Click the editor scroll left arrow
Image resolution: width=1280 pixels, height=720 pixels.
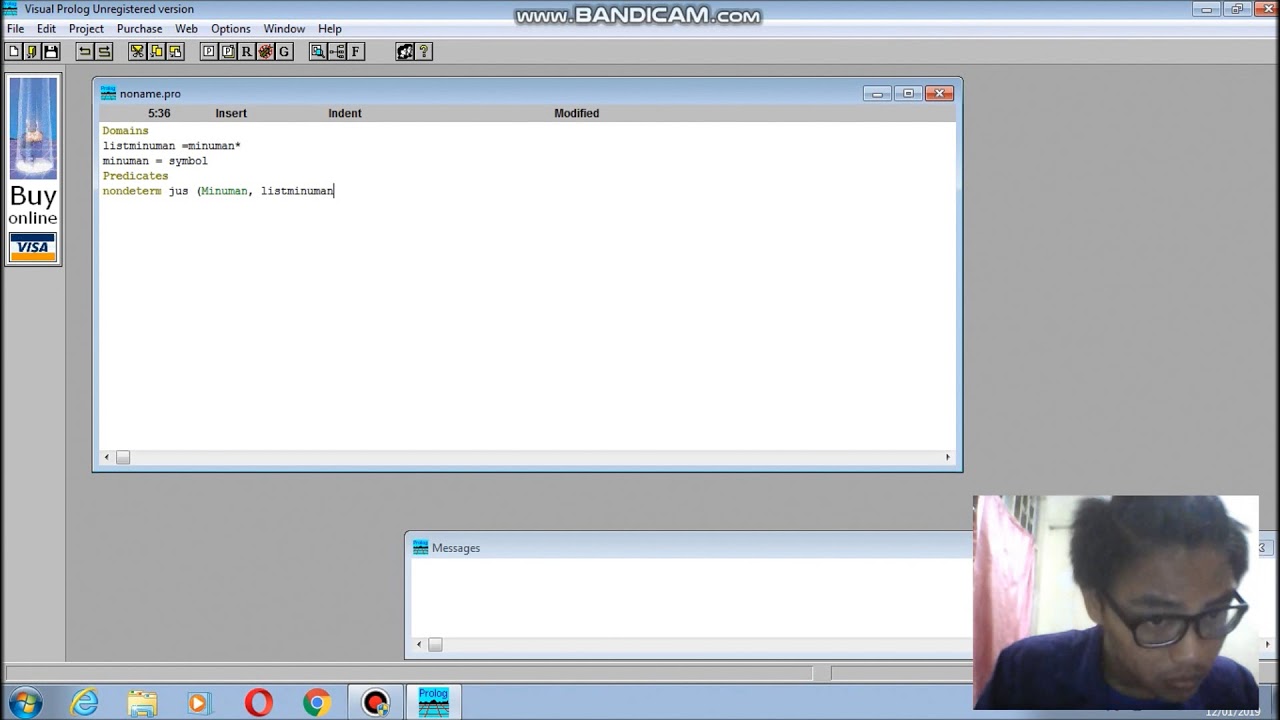(107, 457)
